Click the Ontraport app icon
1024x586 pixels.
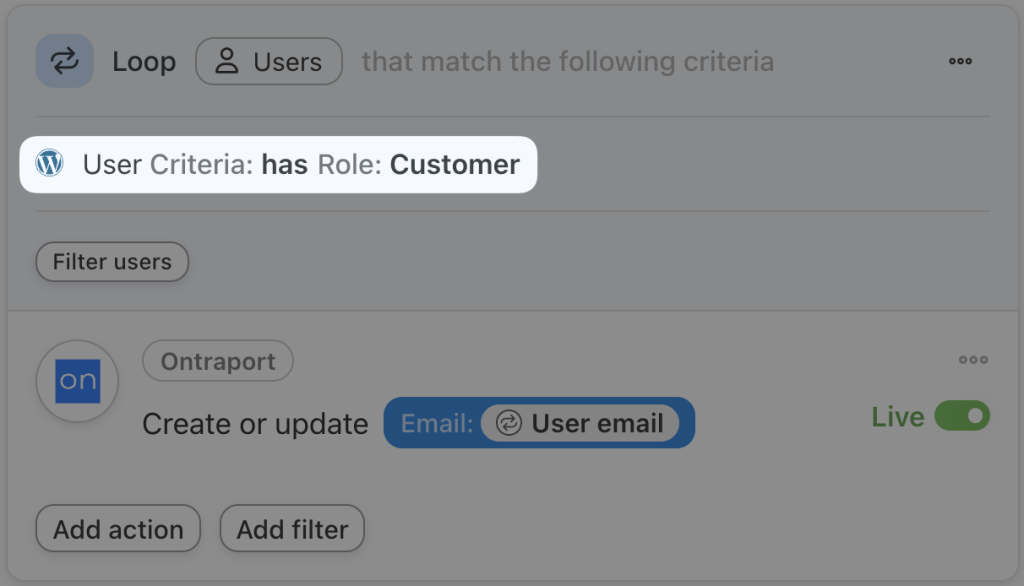[x=77, y=381]
